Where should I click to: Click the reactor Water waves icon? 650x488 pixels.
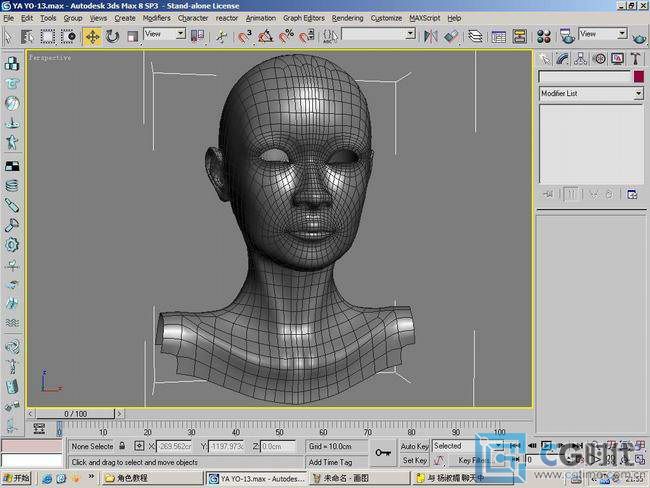[x=12, y=323]
